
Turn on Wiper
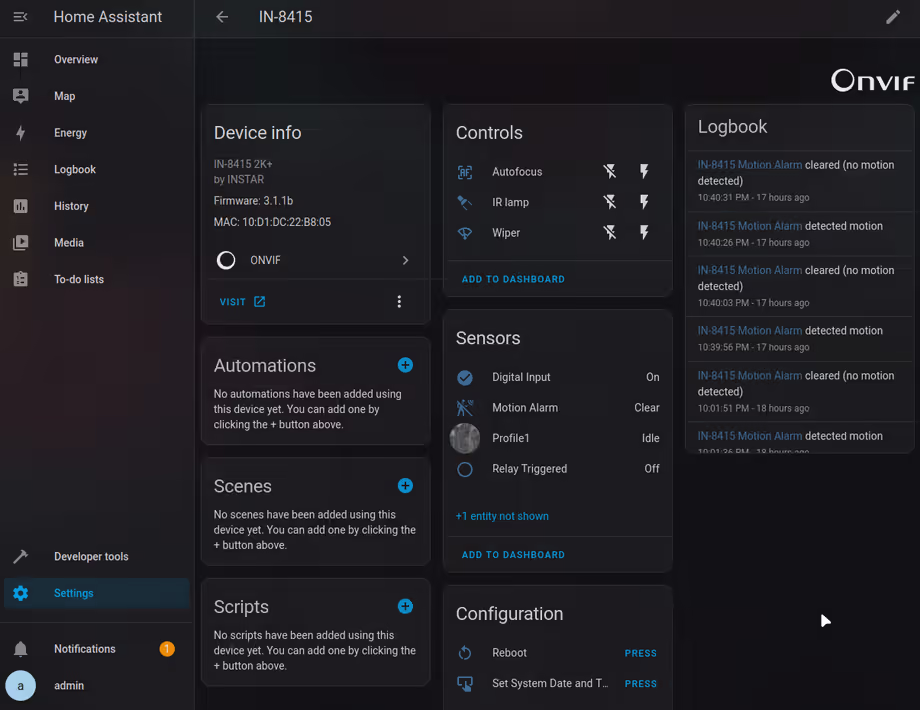pos(644,232)
